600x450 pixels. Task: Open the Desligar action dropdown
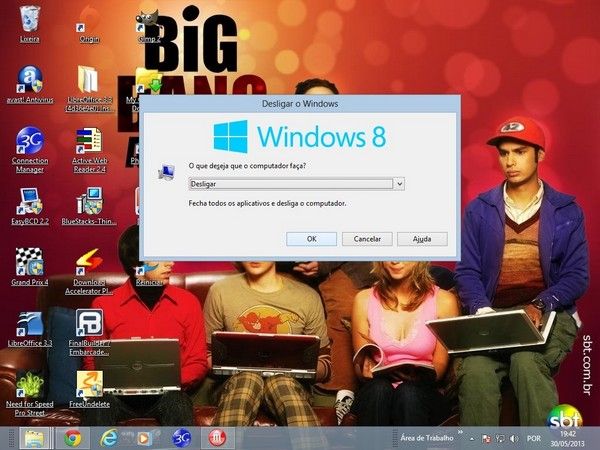399,184
